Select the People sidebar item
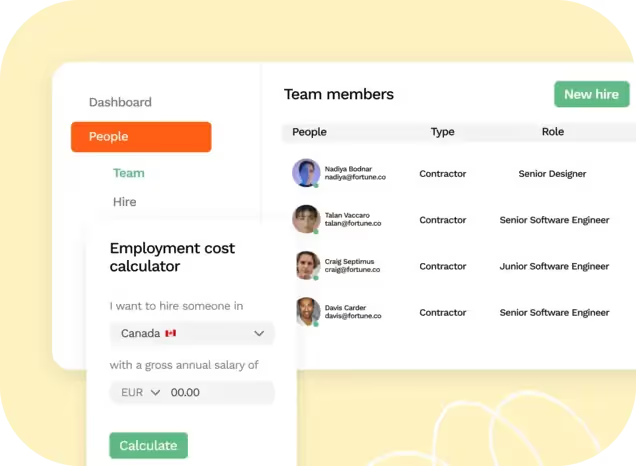The height and width of the screenshot is (466, 636). pos(141,137)
